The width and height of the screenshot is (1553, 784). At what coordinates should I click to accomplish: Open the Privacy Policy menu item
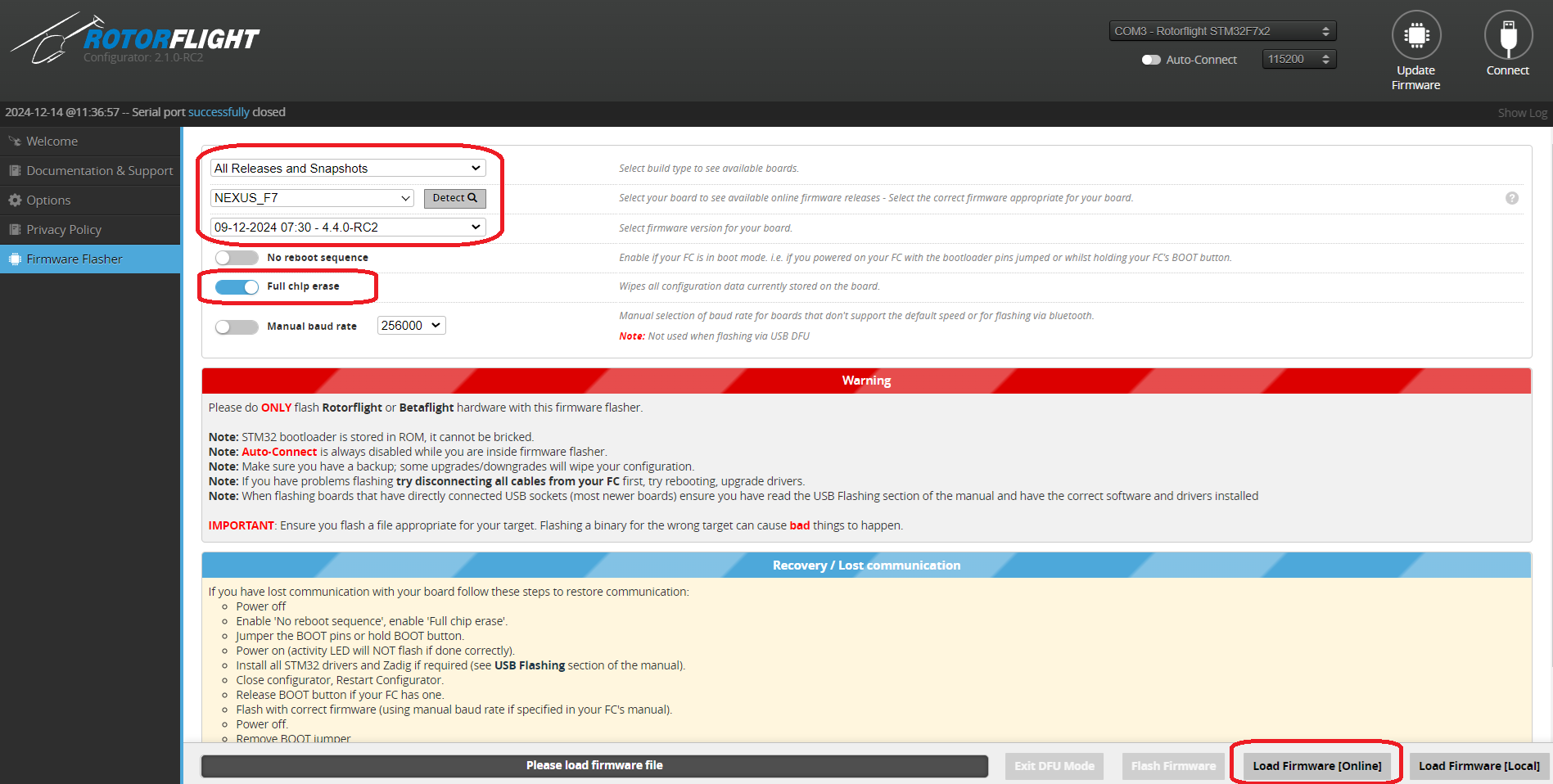pos(64,230)
